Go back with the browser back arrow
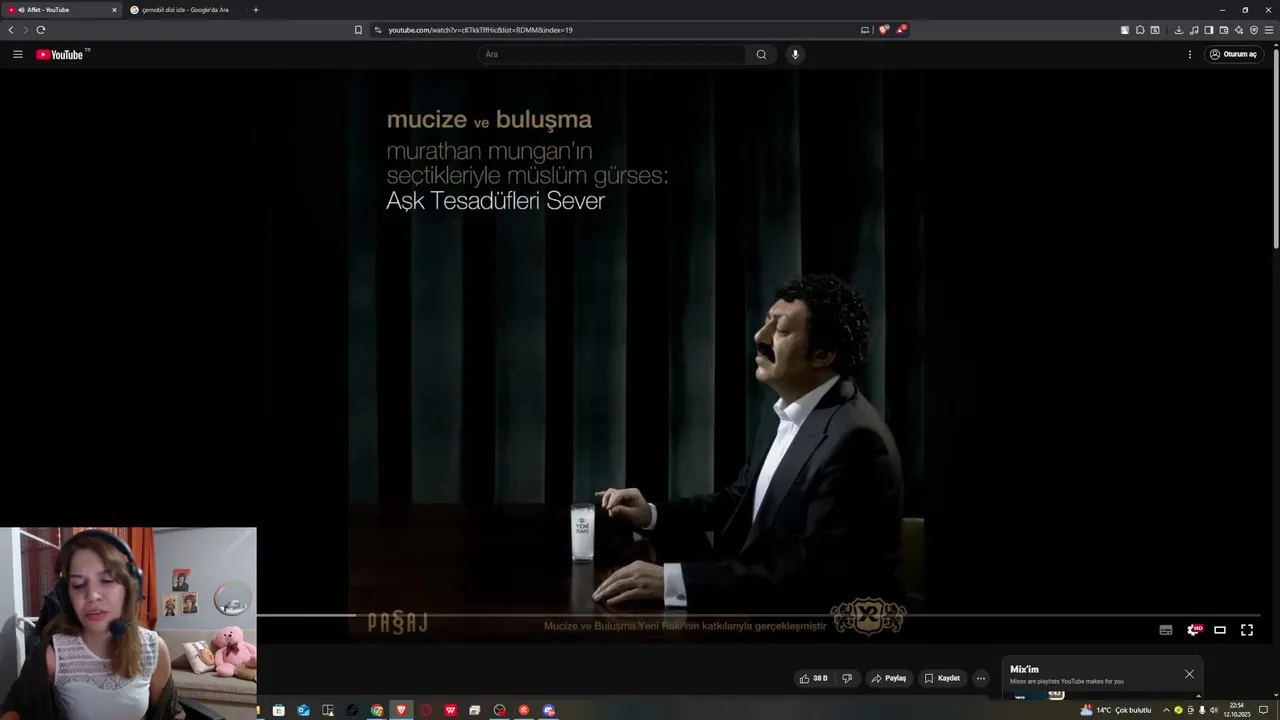 click(11, 30)
